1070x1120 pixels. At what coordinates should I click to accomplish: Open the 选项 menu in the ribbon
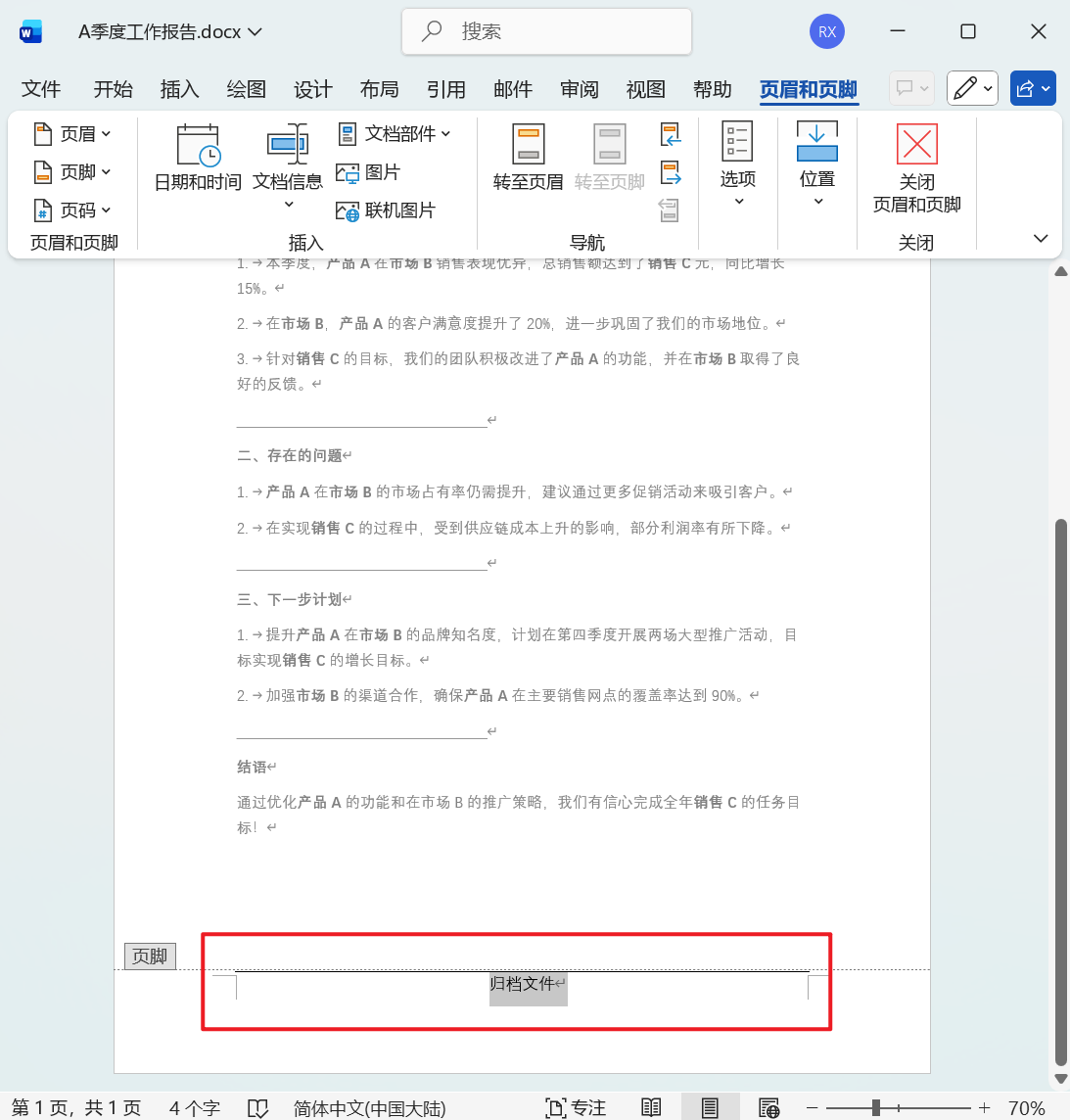(x=737, y=166)
